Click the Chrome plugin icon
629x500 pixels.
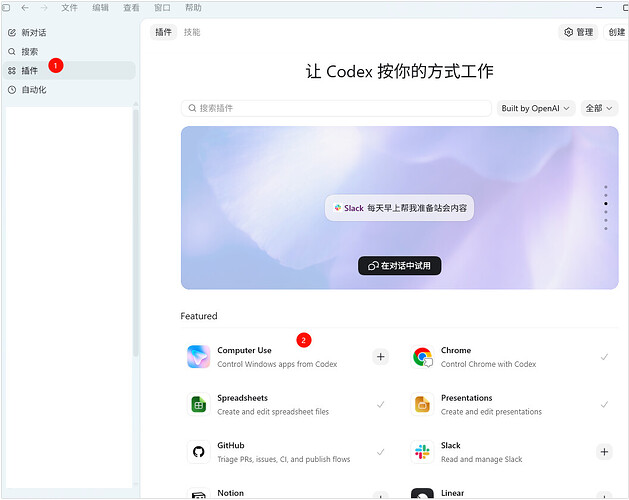point(422,357)
